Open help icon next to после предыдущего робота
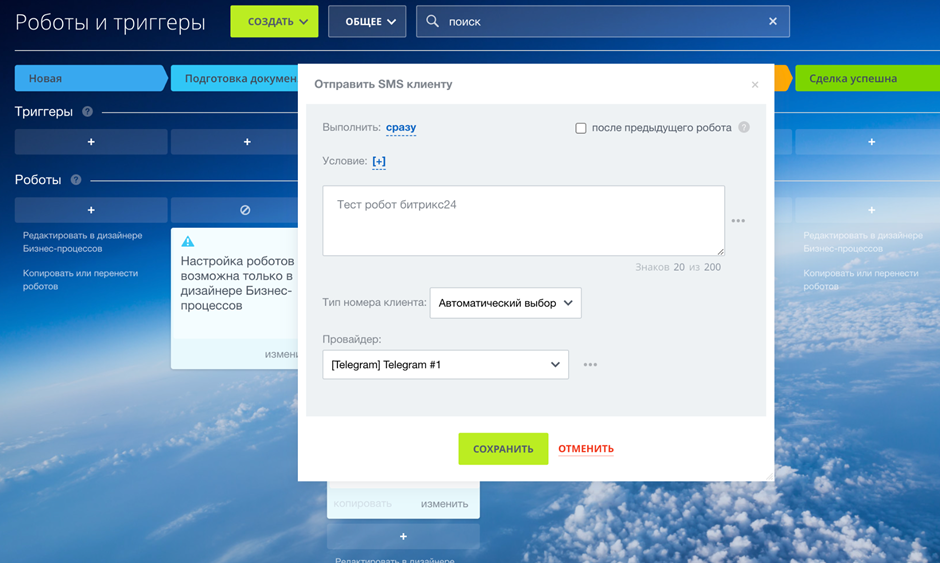940x563 pixels. coord(744,127)
